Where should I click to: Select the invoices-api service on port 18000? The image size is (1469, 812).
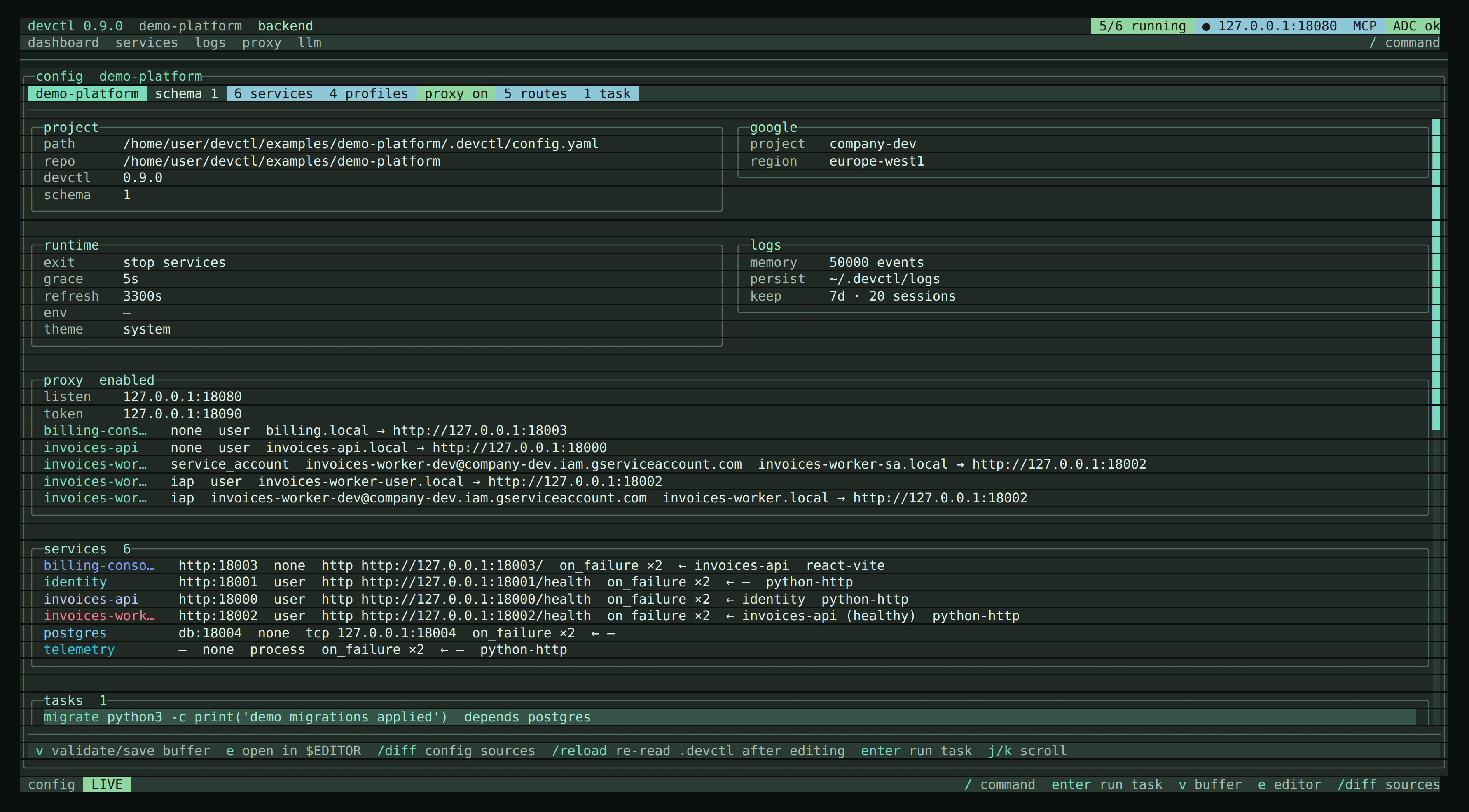click(730, 600)
